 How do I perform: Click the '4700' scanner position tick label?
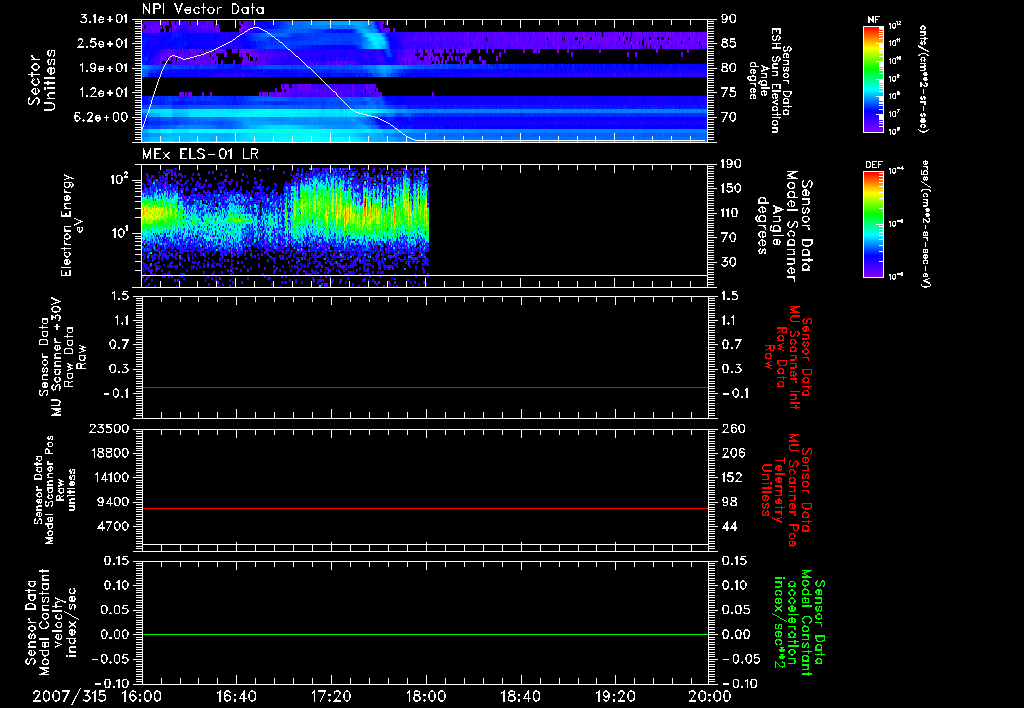112,526
